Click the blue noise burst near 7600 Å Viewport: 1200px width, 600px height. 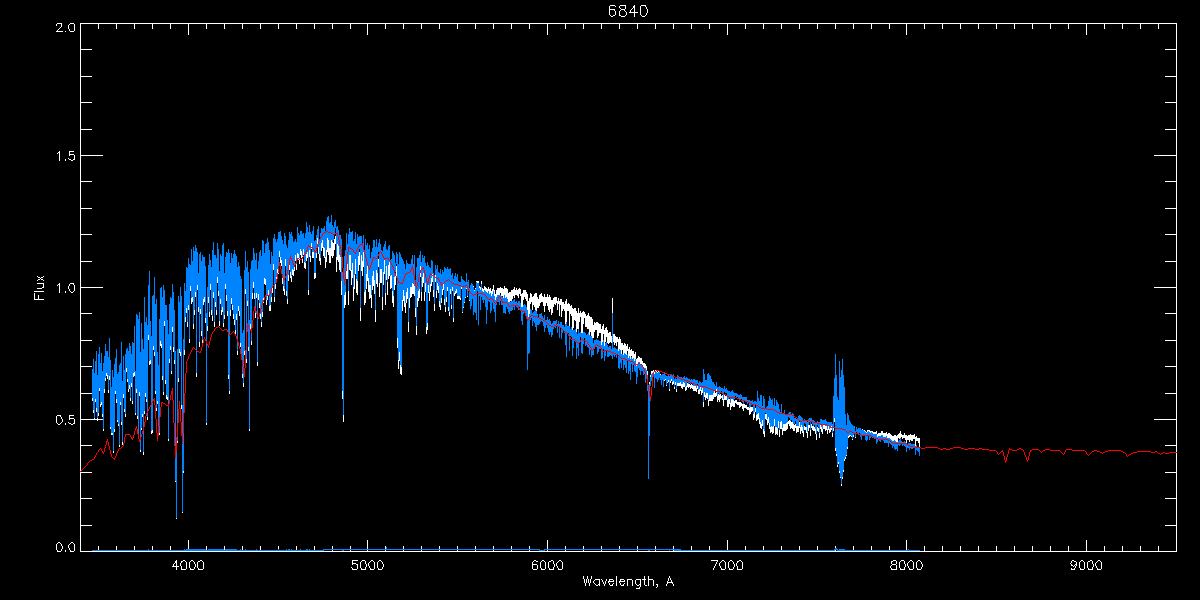tap(839, 420)
